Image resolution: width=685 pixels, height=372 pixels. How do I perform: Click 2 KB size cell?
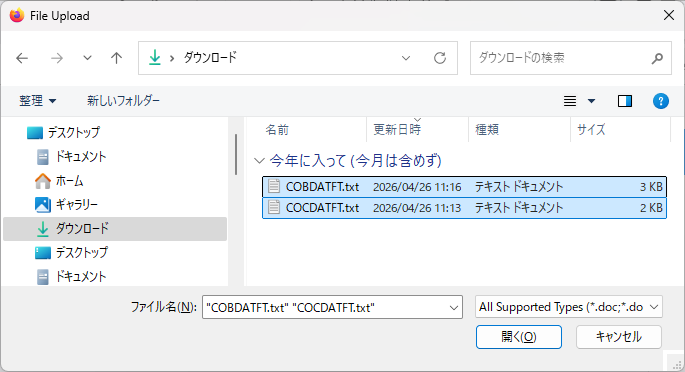(x=651, y=208)
